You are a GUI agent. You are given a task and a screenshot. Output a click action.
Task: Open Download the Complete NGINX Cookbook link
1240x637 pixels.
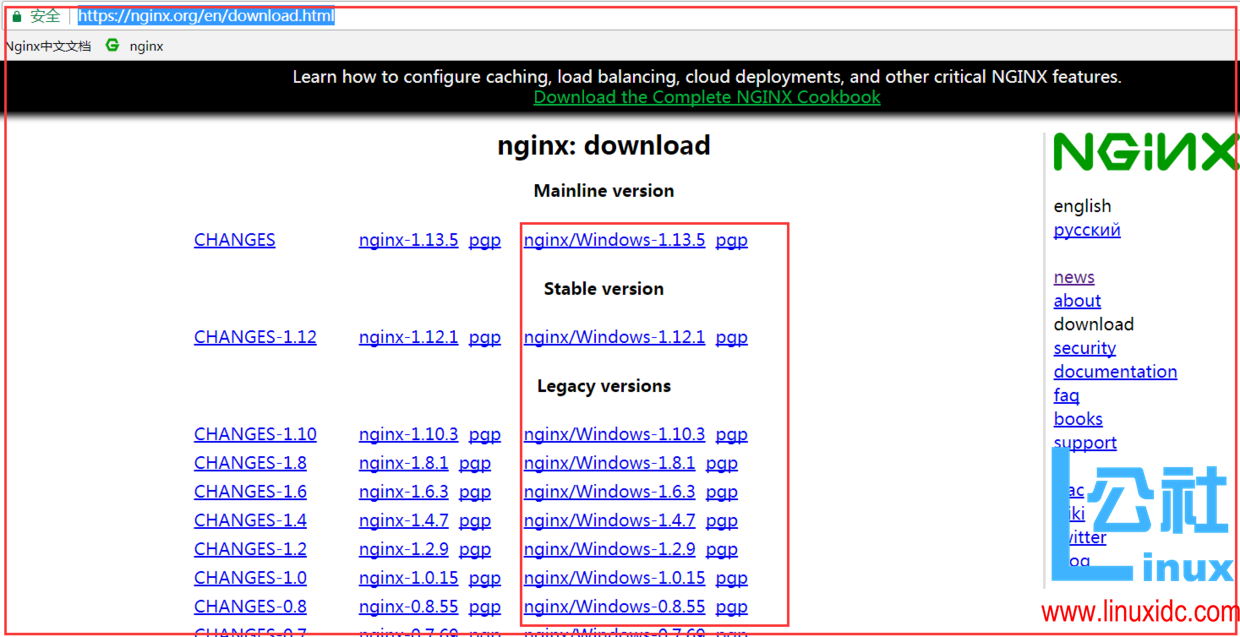[707, 97]
